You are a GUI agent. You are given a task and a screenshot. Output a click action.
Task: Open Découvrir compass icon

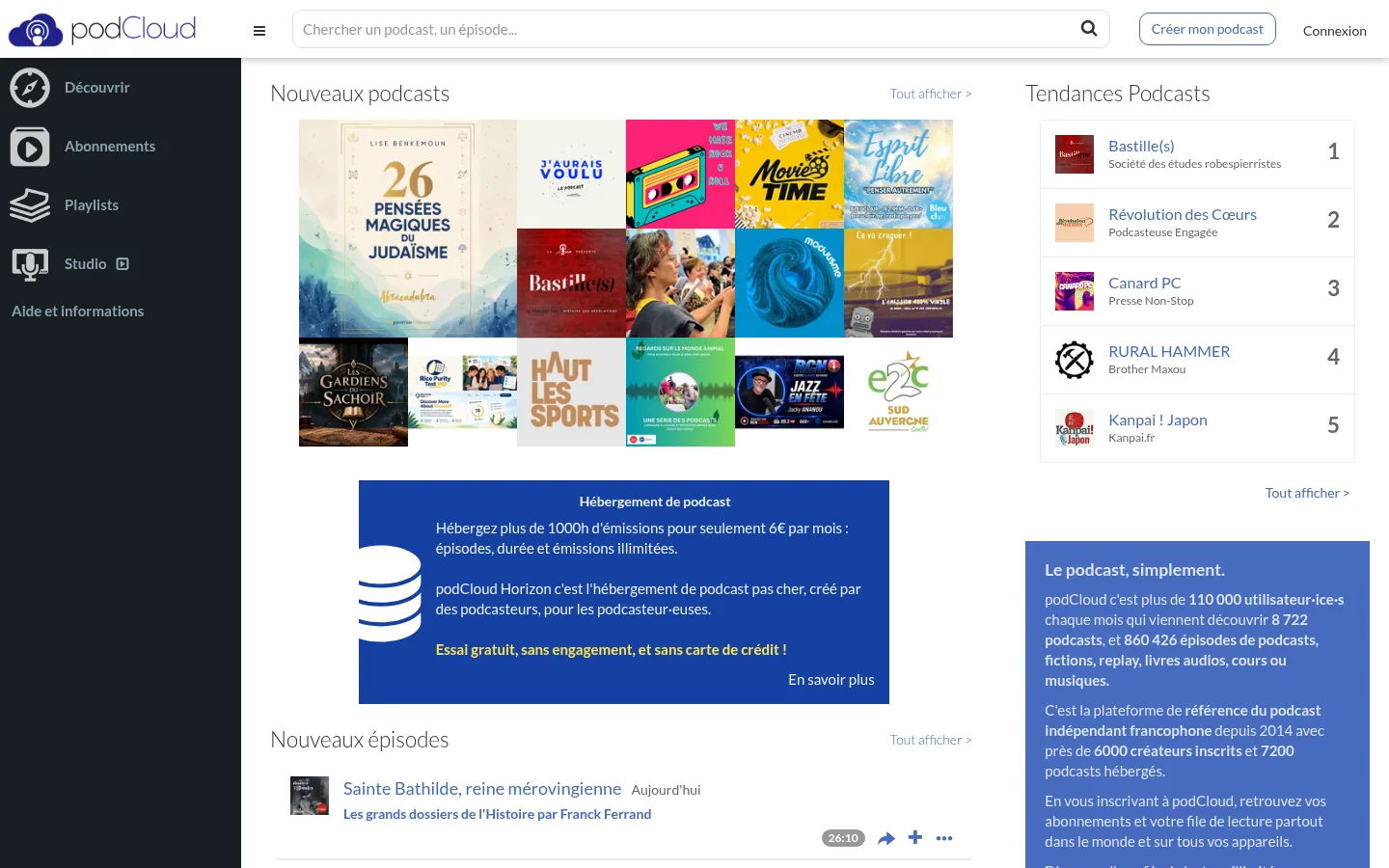coord(30,88)
